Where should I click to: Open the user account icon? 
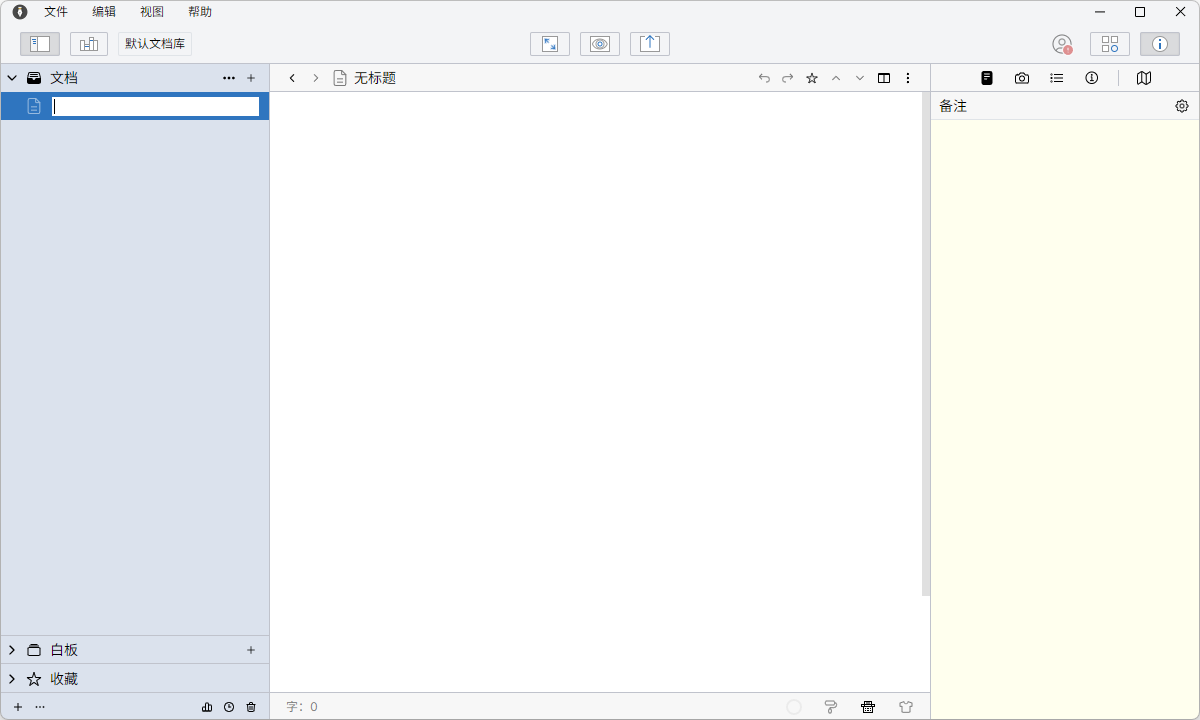(x=1062, y=44)
